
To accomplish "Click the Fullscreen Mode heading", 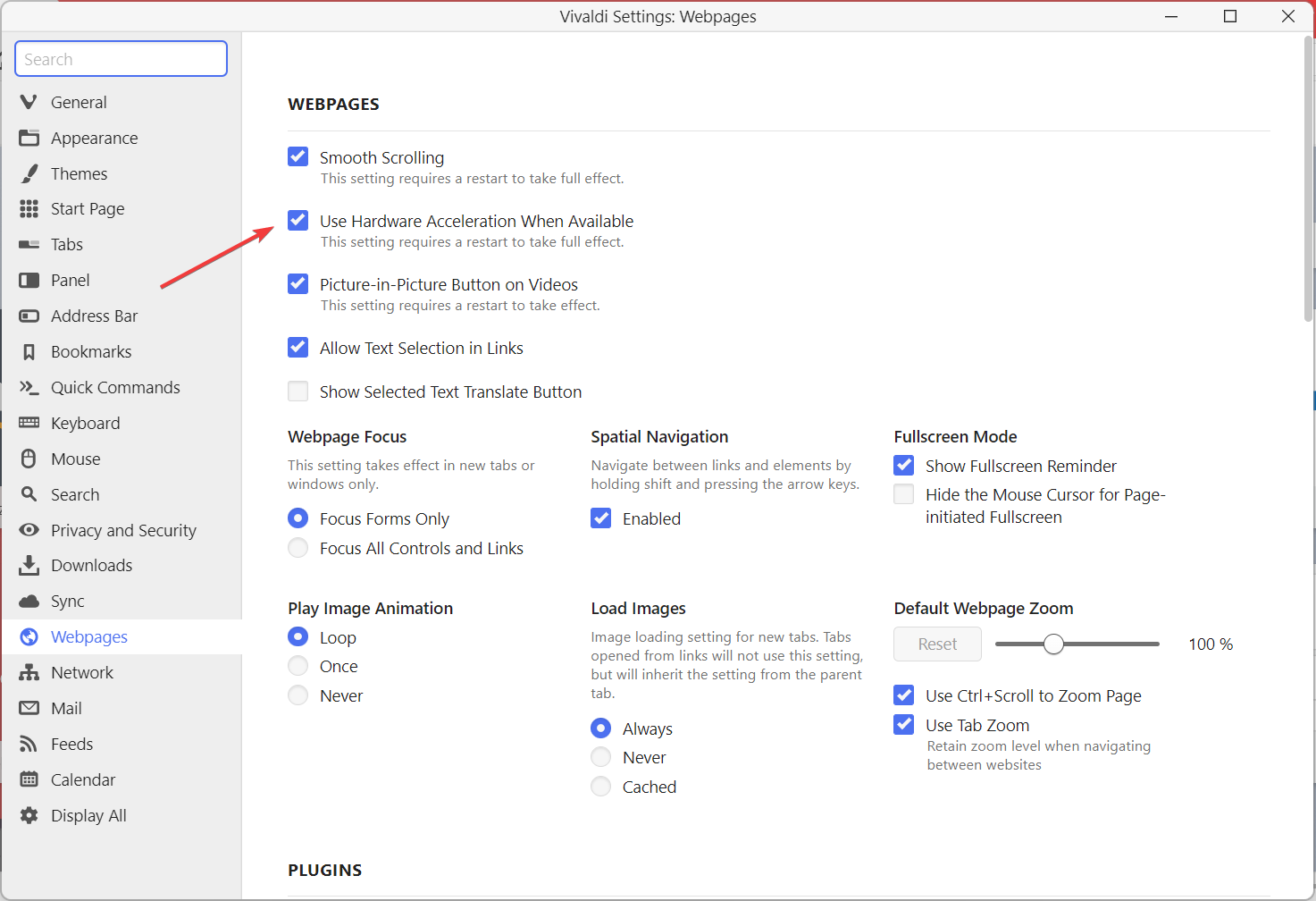I will [x=955, y=436].
